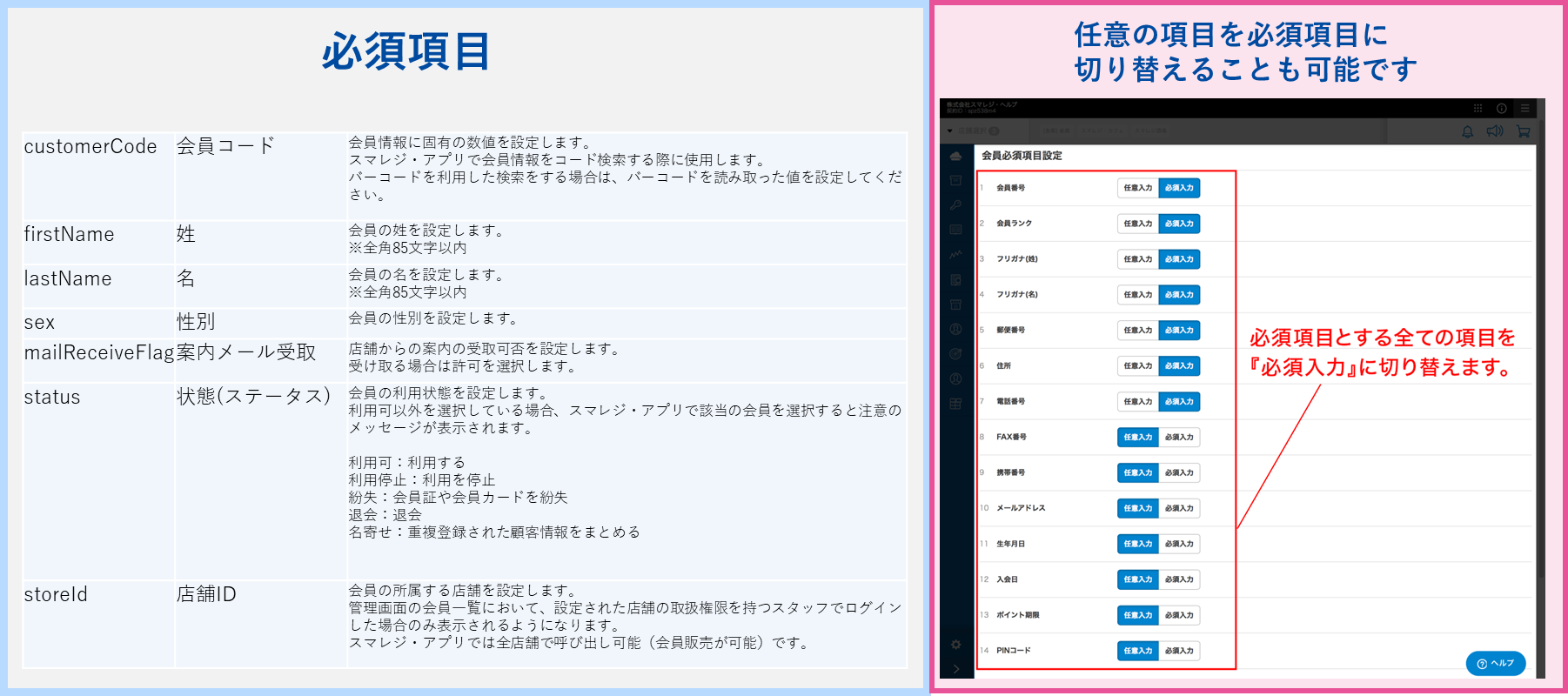This screenshot has width=1568, height=696.
Task: Set 会員ランク to 必須入力
Action: (x=1179, y=224)
